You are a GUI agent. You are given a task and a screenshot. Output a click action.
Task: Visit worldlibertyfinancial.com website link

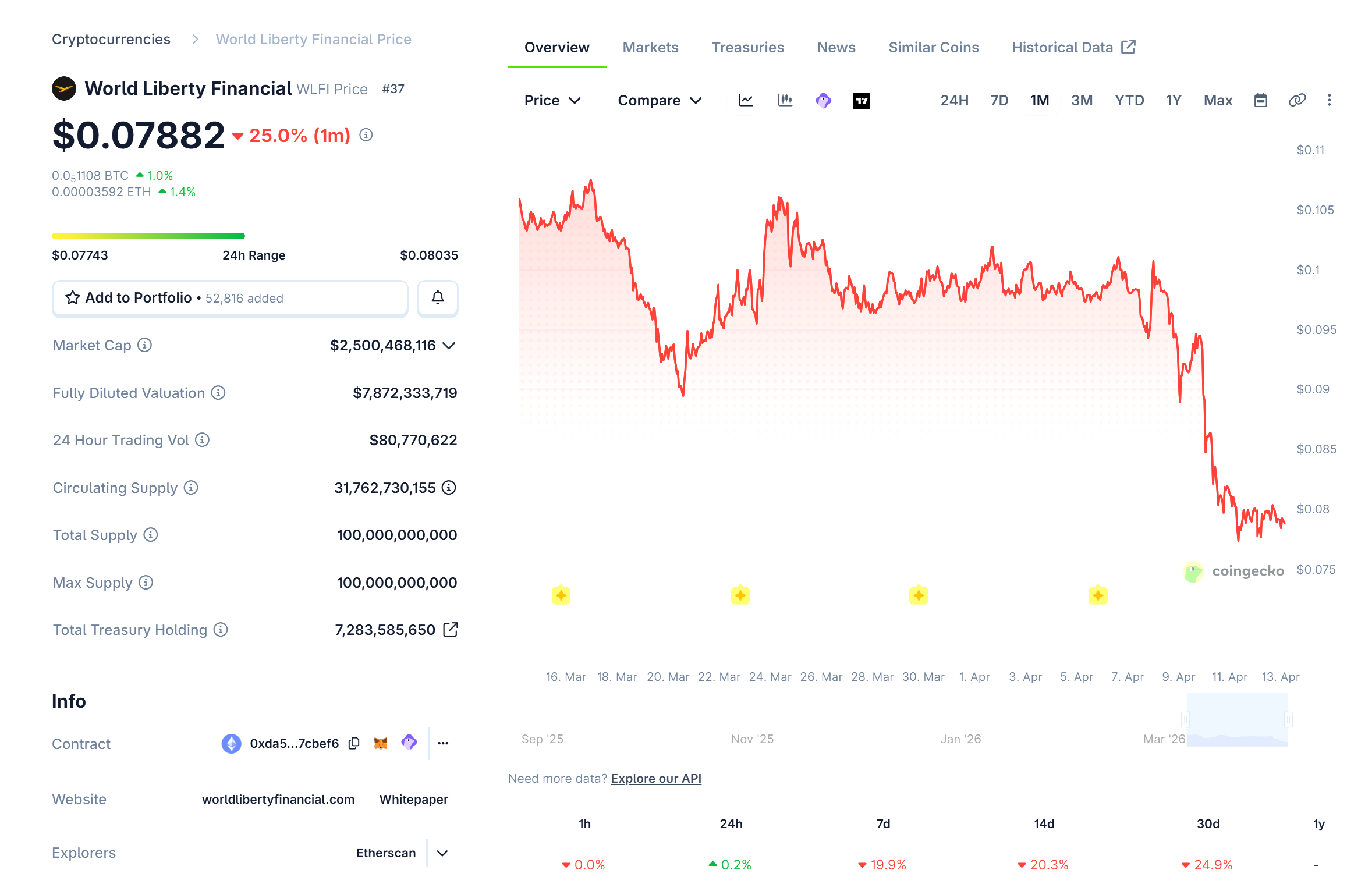[279, 799]
